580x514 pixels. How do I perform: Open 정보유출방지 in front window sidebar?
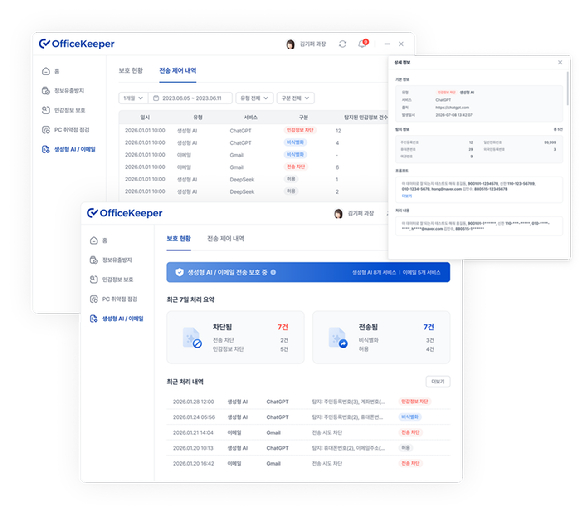111,260
